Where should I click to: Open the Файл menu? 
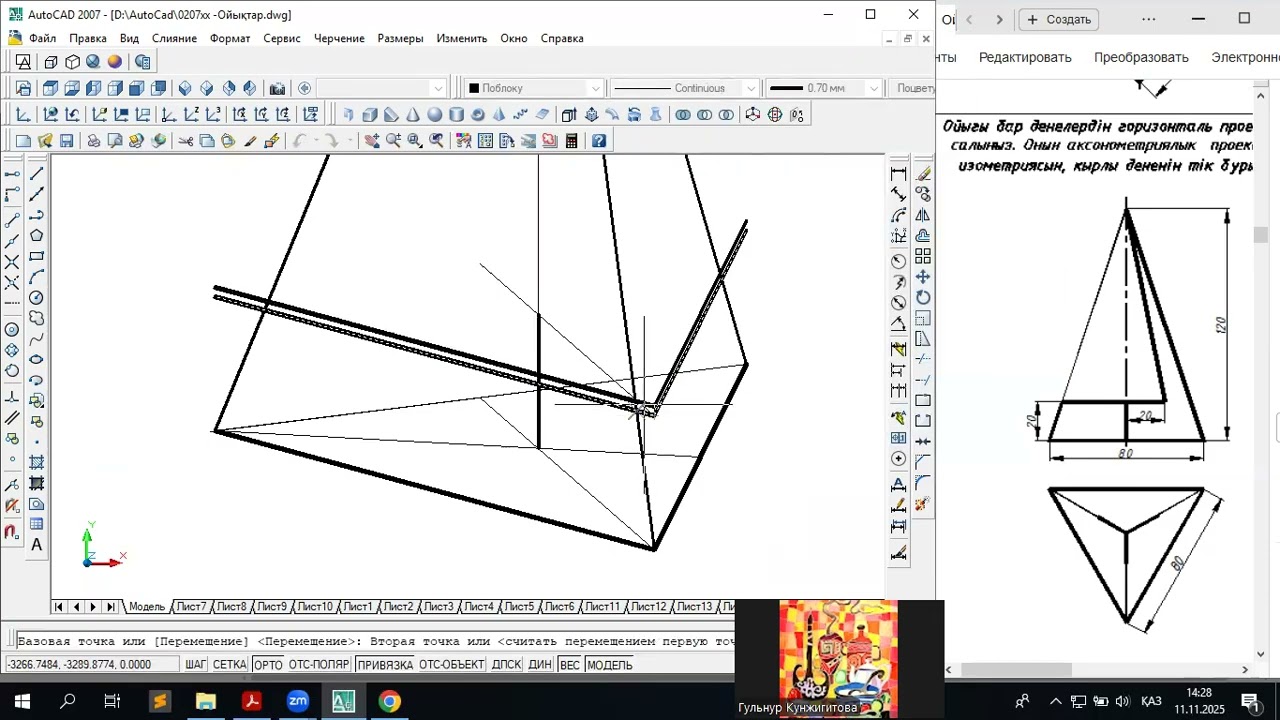pyautogui.click(x=42, y=38)
